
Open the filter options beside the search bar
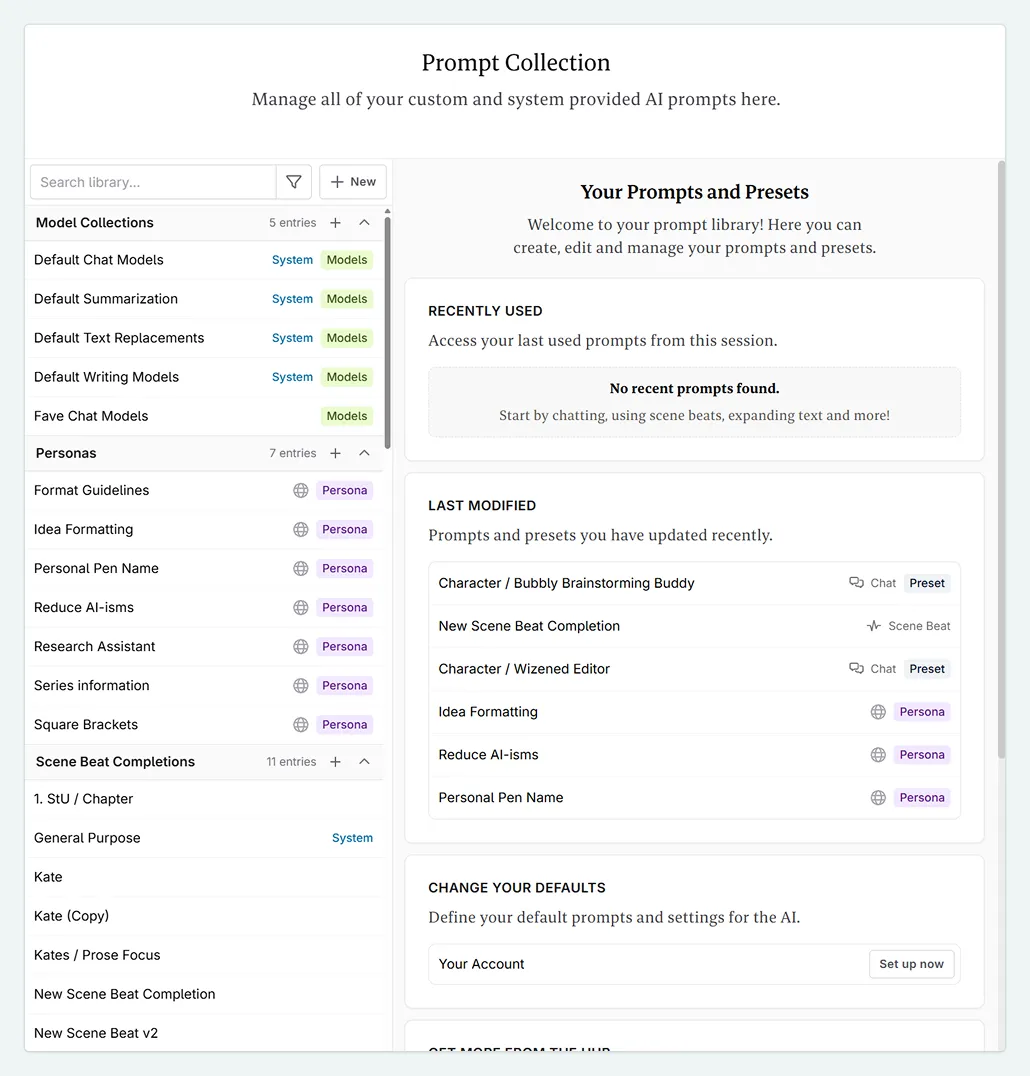(294, 181)
